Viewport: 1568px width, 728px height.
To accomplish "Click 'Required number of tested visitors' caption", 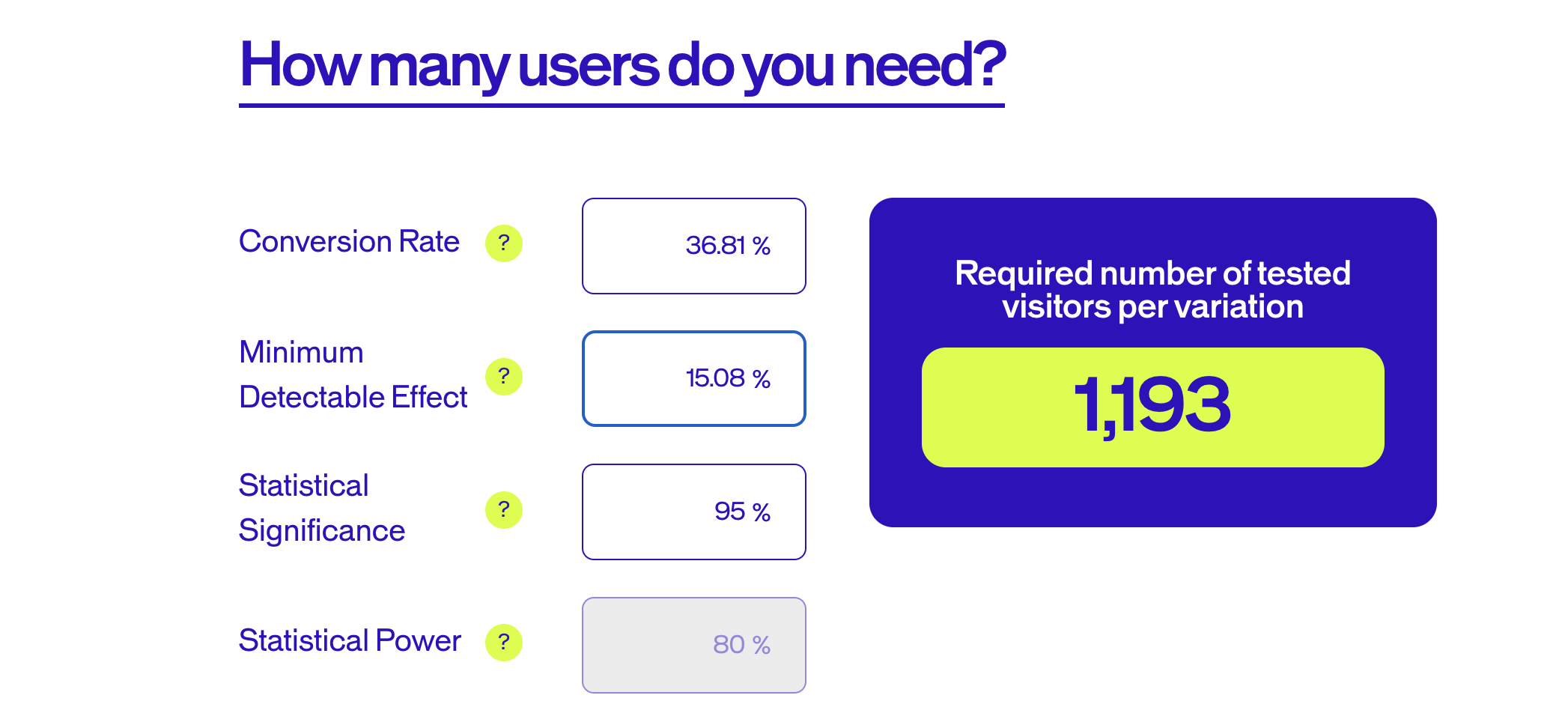I will coord(1152,290).
